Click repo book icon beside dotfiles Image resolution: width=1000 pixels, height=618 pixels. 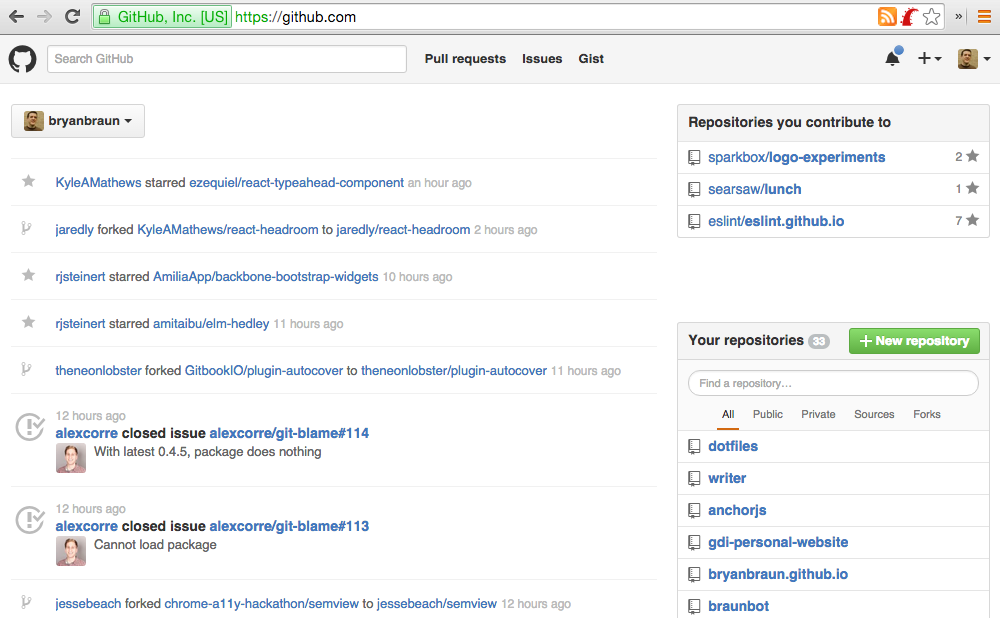[x=695, y=446]
